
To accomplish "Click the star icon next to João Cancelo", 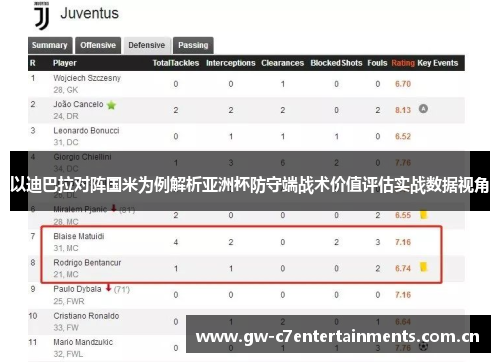I will tap(111, 105).
